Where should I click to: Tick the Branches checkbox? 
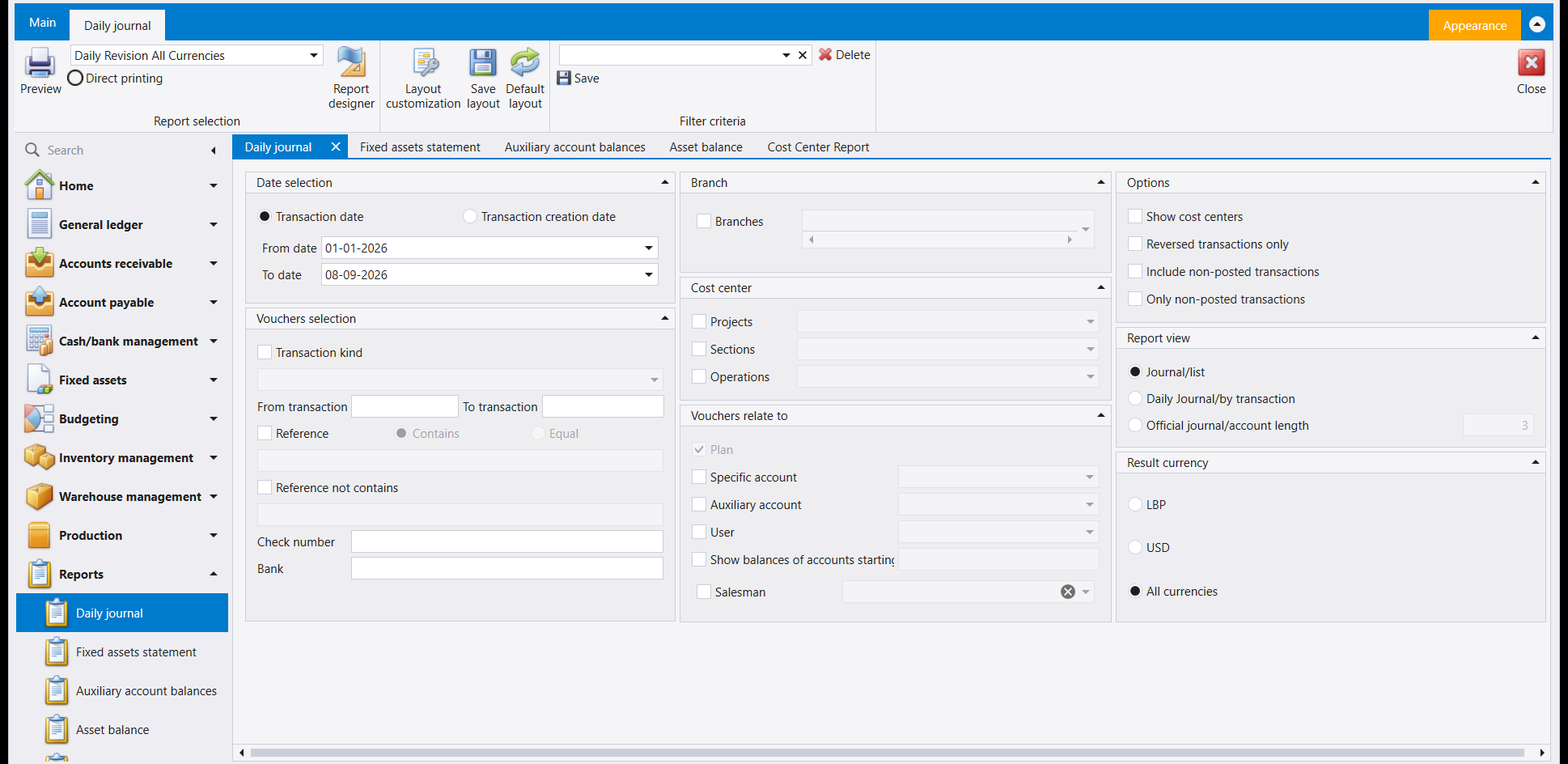(x=704, y=221)
